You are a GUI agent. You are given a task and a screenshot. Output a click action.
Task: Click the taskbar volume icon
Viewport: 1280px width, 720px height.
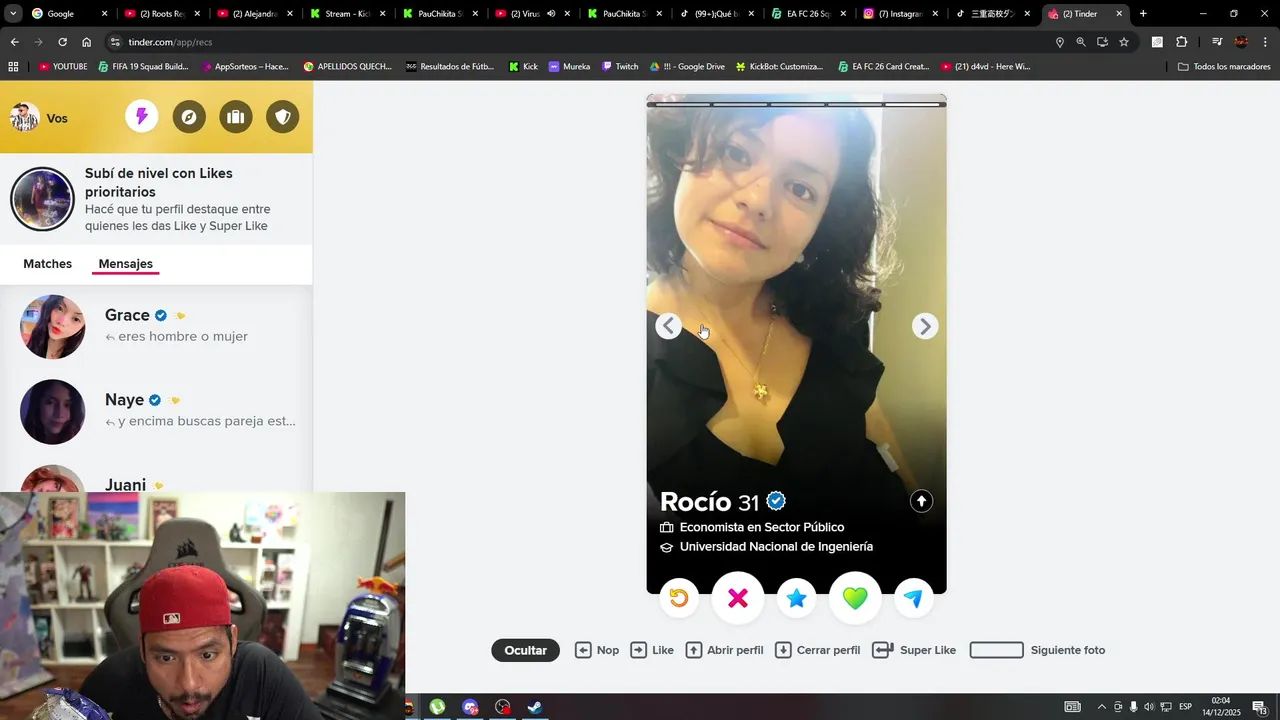(x=1148, y=707)
